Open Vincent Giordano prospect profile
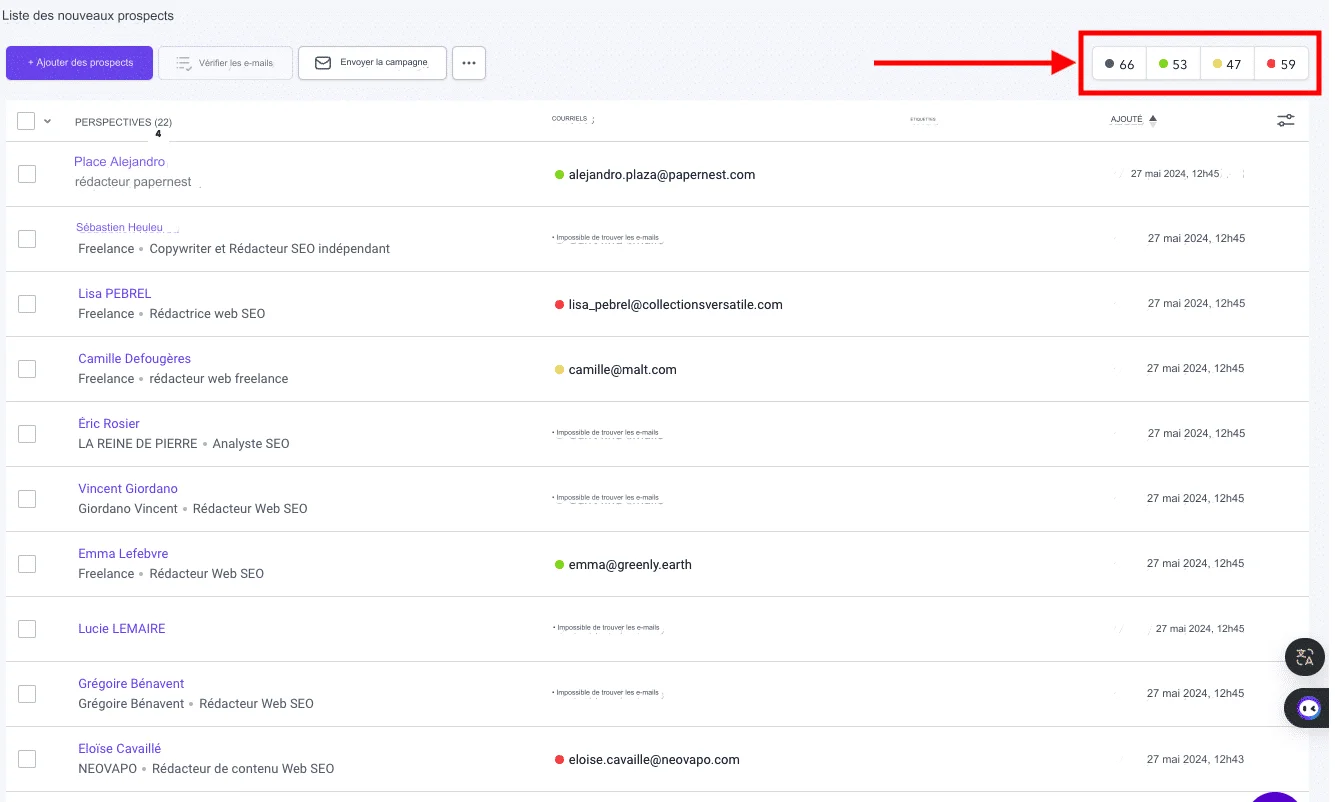 (128, 489)
